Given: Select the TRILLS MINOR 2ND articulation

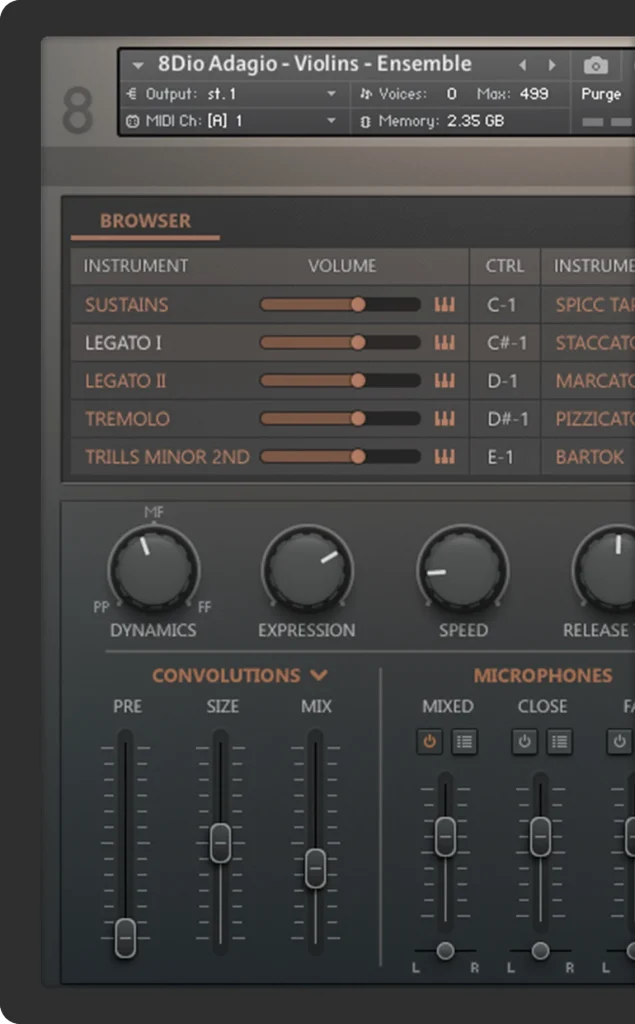Looking at the screenshot, I should click(167, 456).
